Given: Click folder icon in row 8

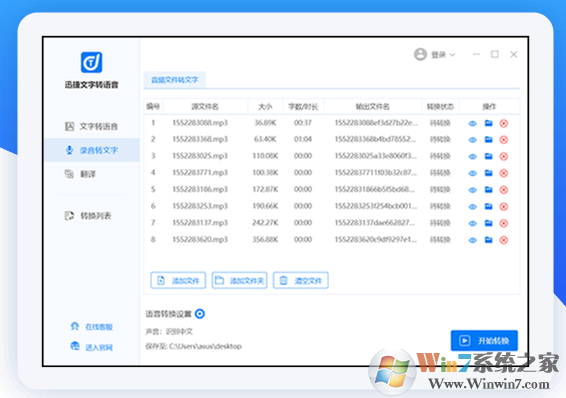Looking at the screenshot, I should [488, 240].
